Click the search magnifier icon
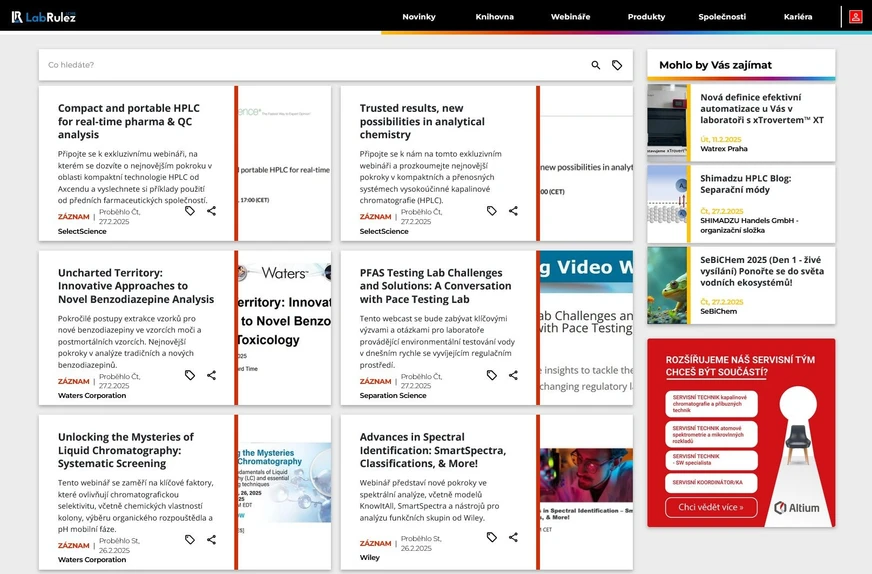This screenshot has width=872, height=574. click(x=596, y=65)
